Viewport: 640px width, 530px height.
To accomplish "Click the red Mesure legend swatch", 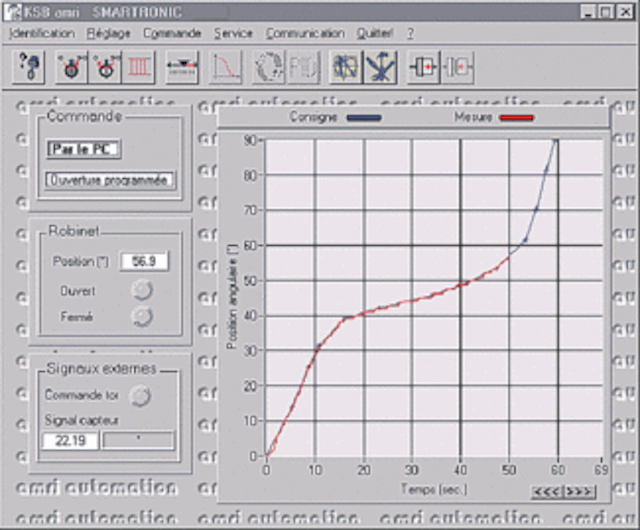I will tap(517, 118).
